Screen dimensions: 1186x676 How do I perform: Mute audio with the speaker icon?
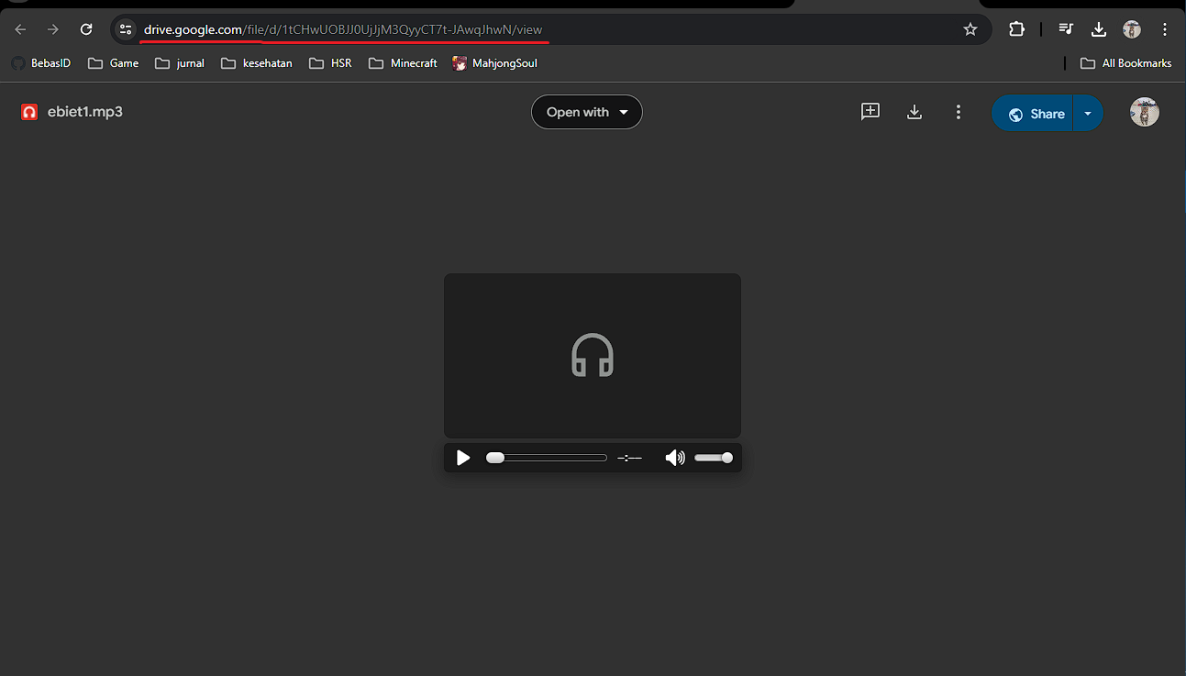click(675, 457)
